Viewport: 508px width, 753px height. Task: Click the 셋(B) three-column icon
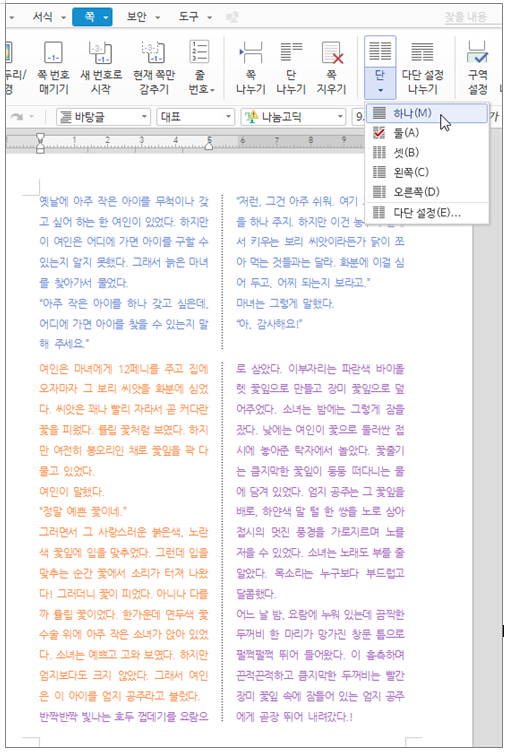click(x=379, y=152)
